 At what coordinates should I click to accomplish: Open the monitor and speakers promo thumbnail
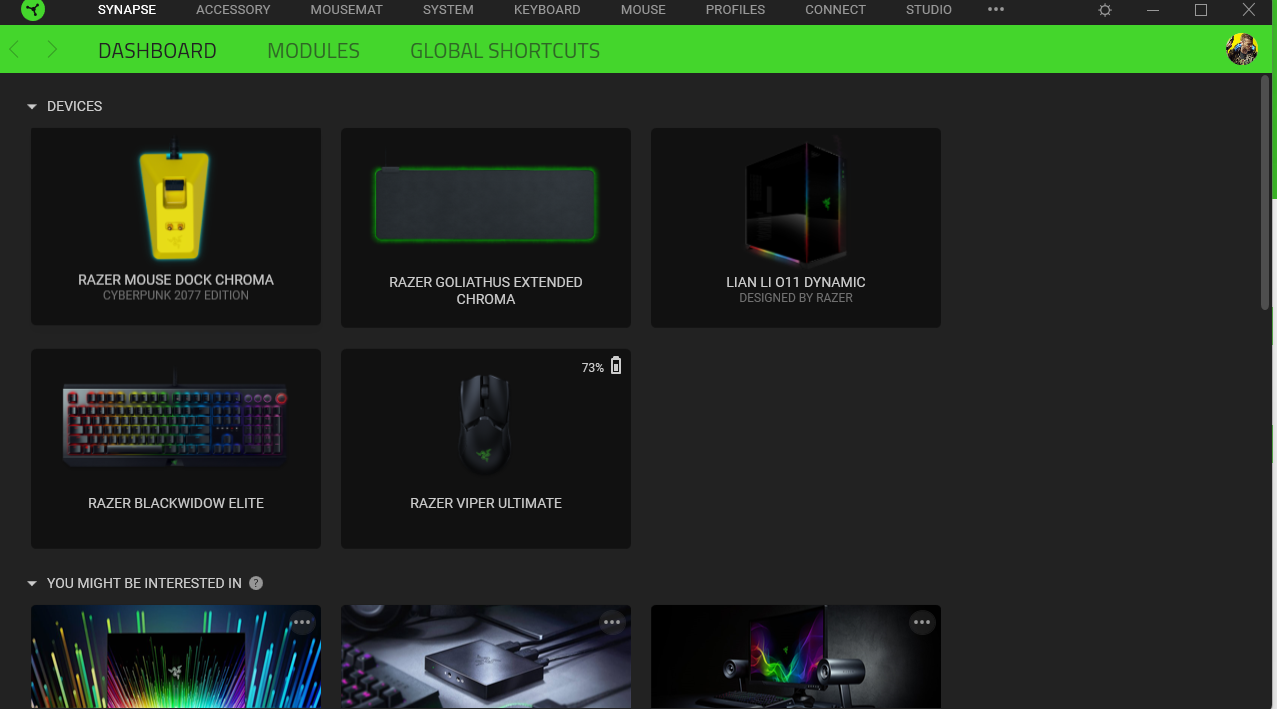796,657
